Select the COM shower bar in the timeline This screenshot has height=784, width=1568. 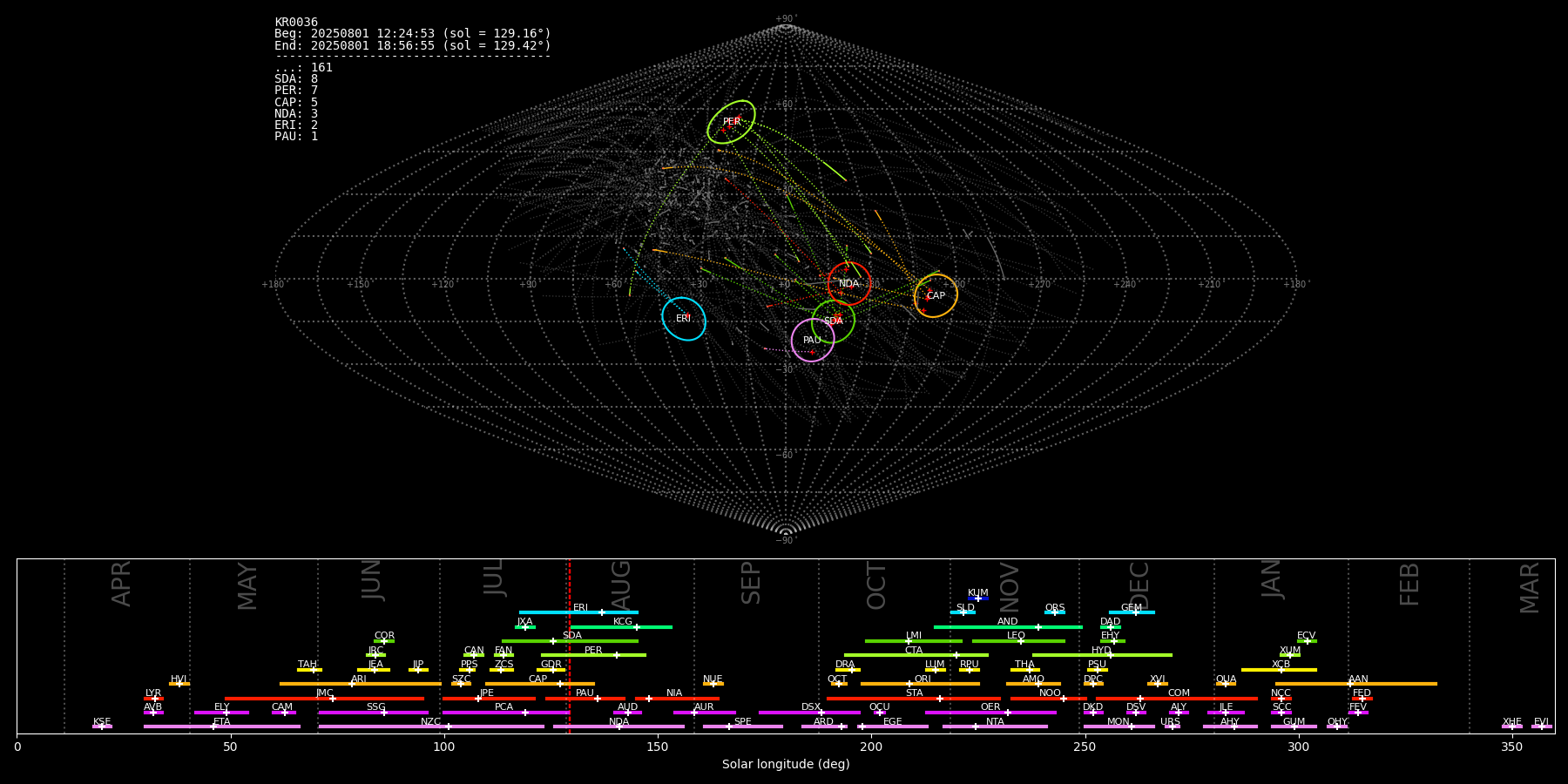[x=1177, y=698]
